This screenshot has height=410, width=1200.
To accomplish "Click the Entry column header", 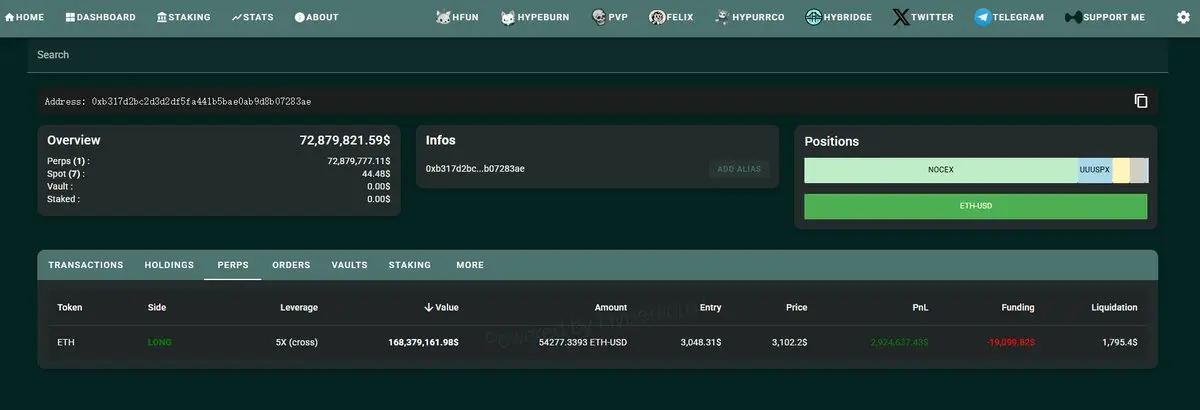I will [710, 307].
